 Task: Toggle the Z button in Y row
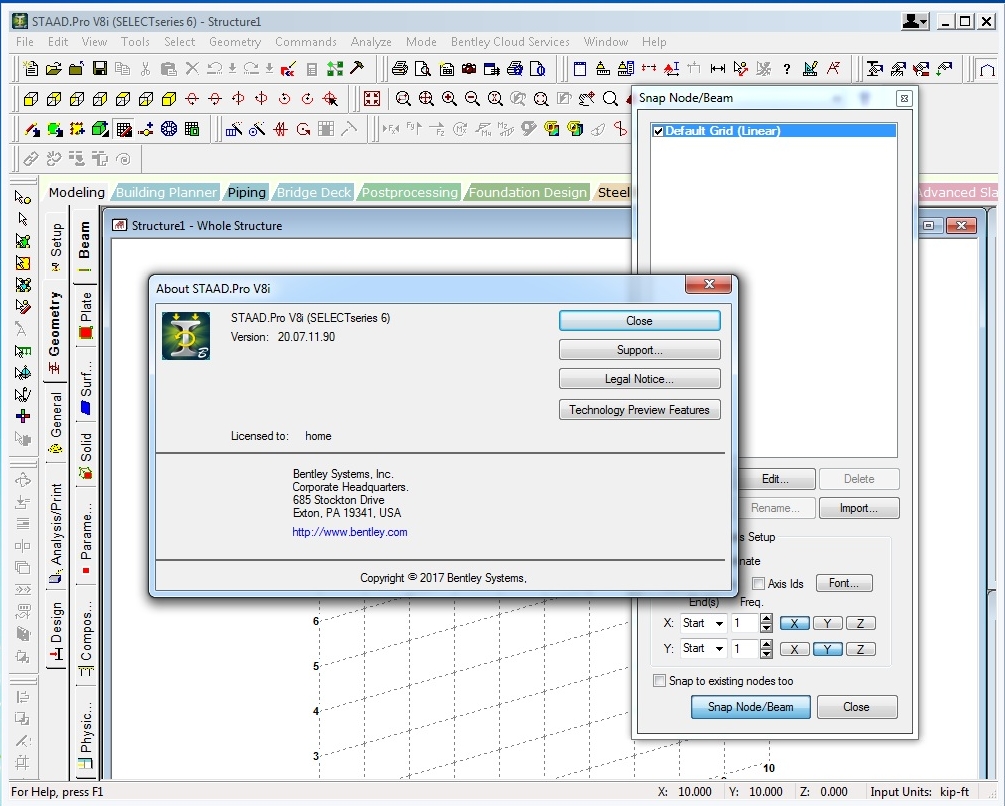[861, 649]
